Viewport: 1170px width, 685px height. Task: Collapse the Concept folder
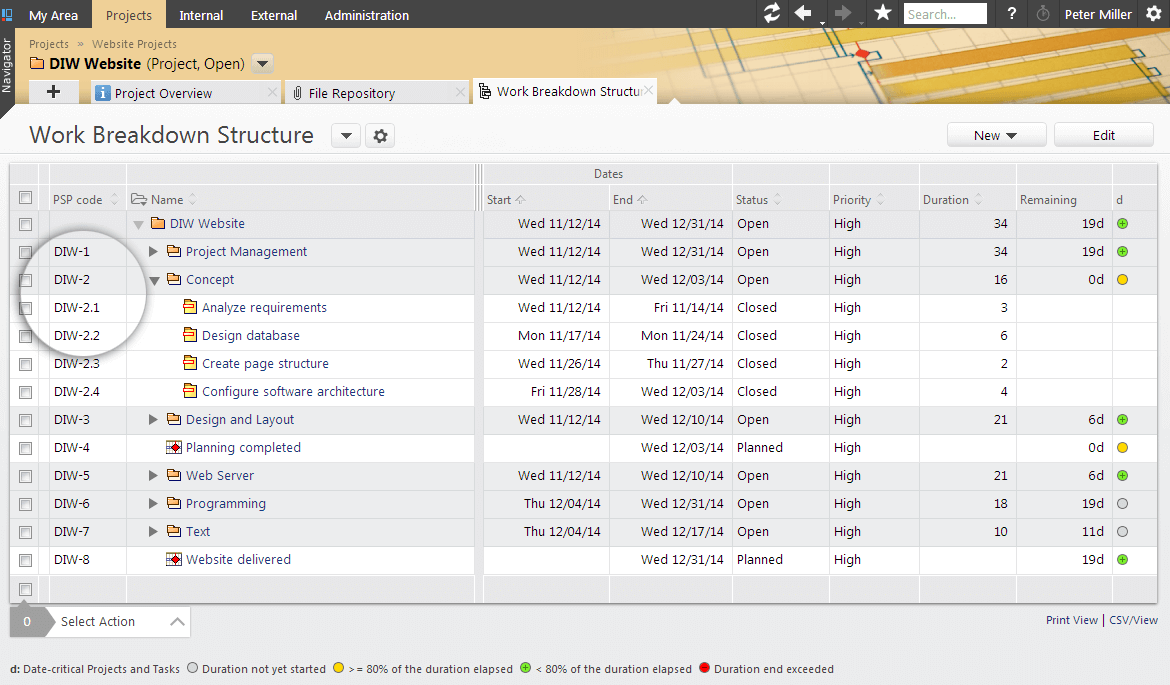[154, 281]
